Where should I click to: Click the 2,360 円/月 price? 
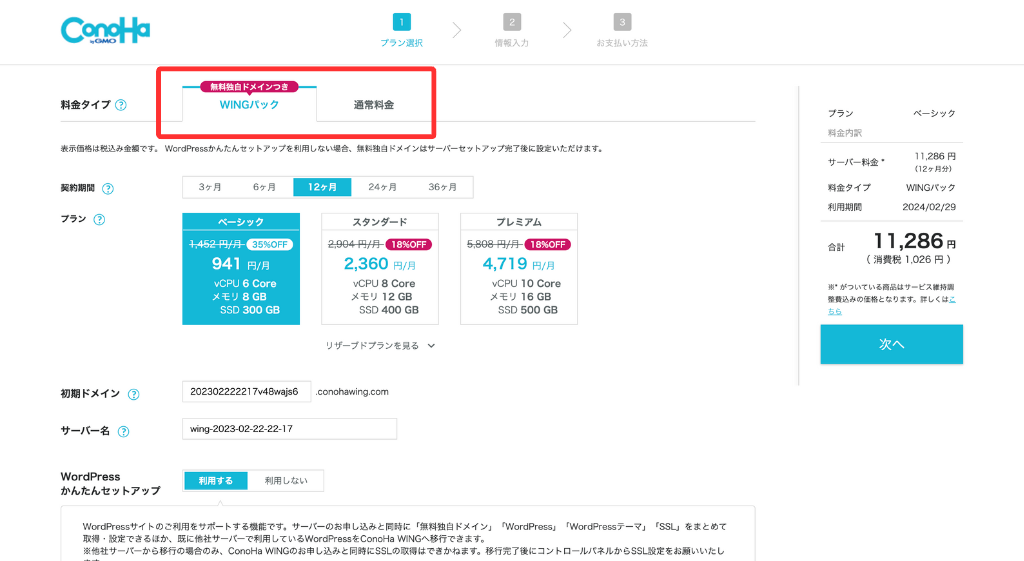click(380, 264)
